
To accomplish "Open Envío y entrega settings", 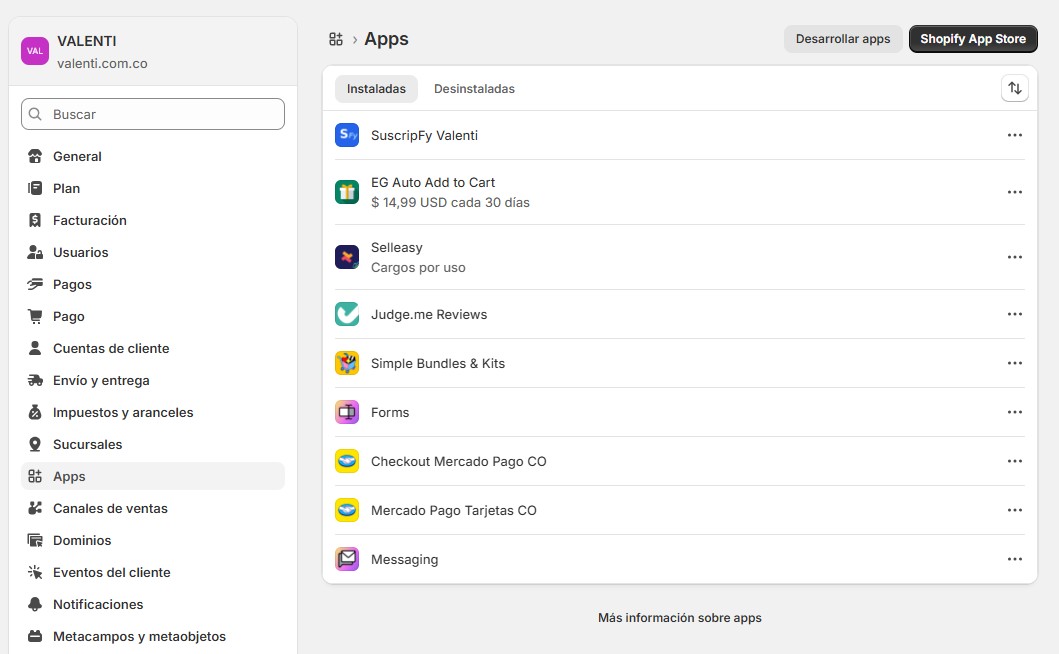I will click(x=153, y=380).
